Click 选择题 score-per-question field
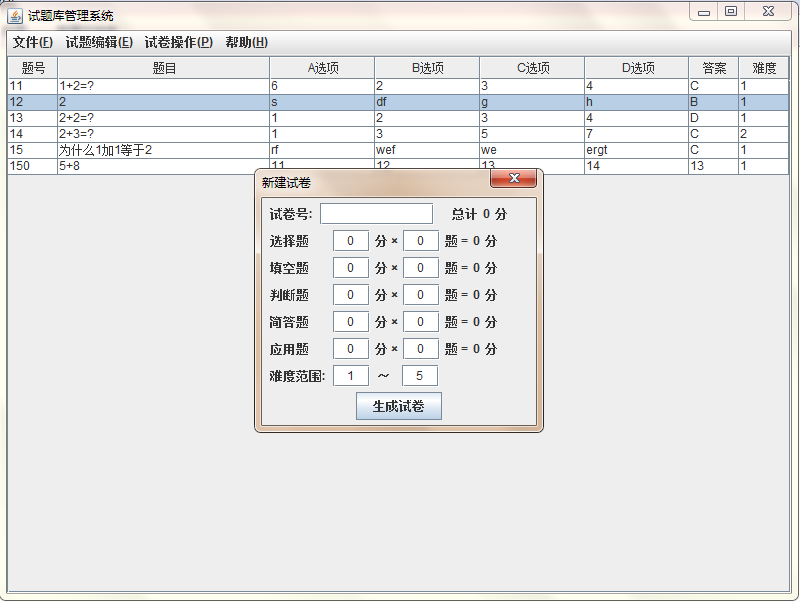 351,241
